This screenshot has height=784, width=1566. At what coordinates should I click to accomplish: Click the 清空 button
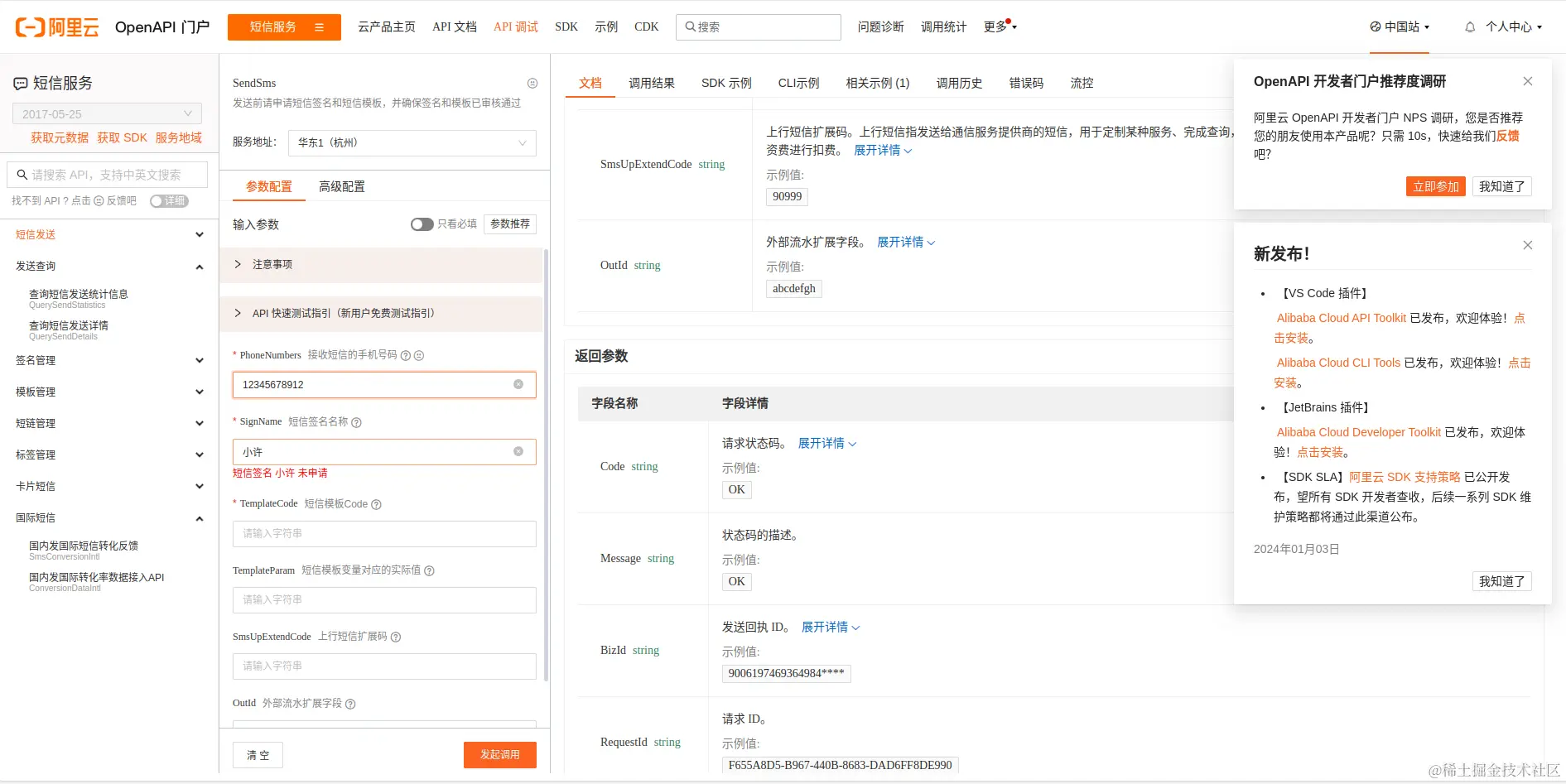pyautogui.click(x=258, y=755)
